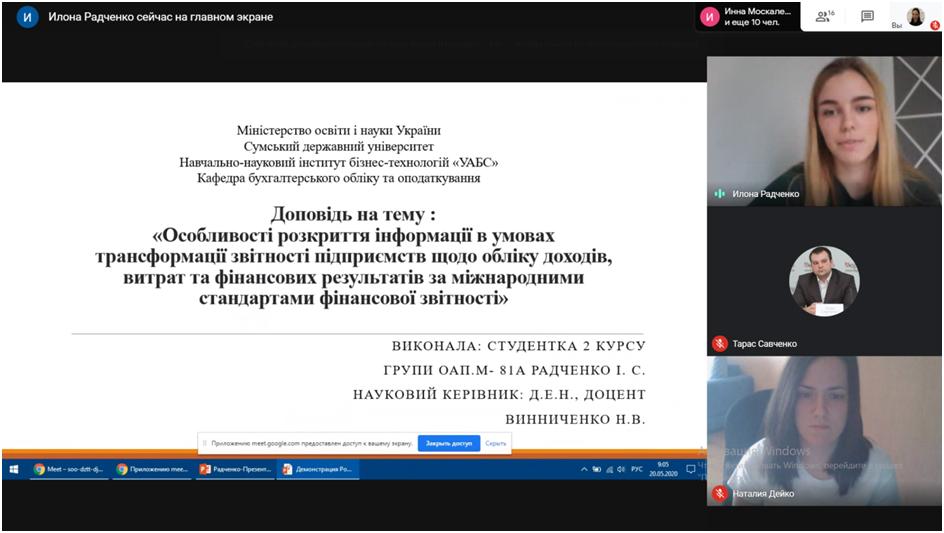Open the Windows notification center icon
The height and width of the screenshot is (533, 944).
[690, 469]
